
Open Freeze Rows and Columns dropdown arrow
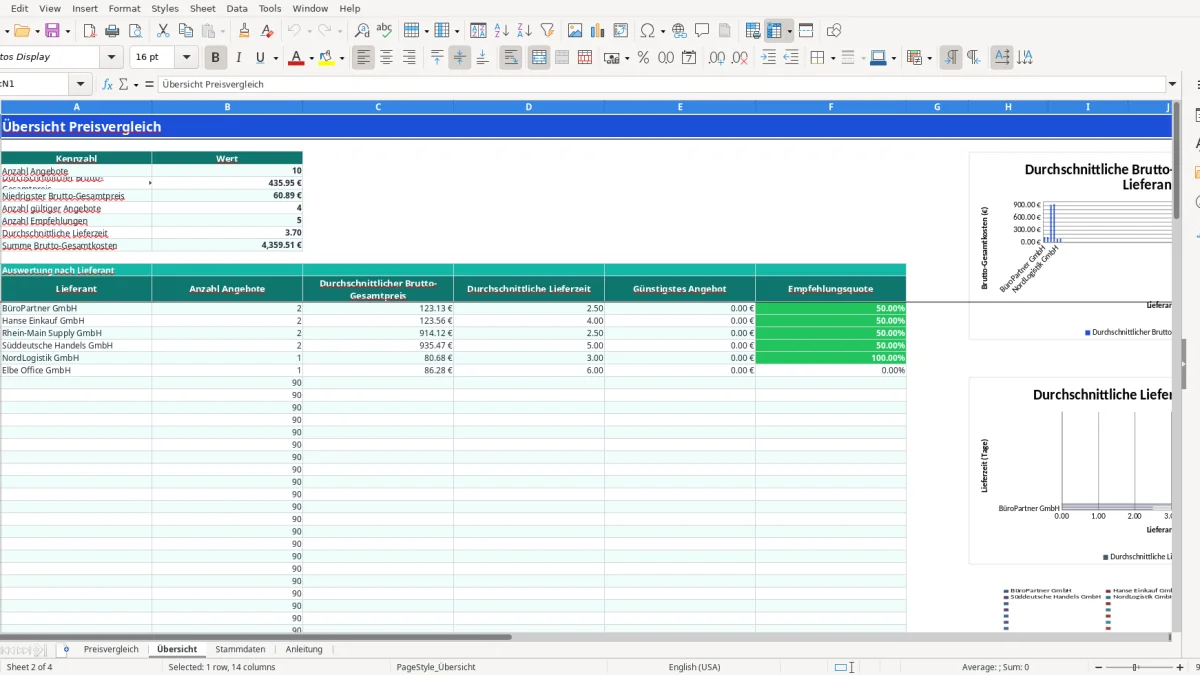789,31
